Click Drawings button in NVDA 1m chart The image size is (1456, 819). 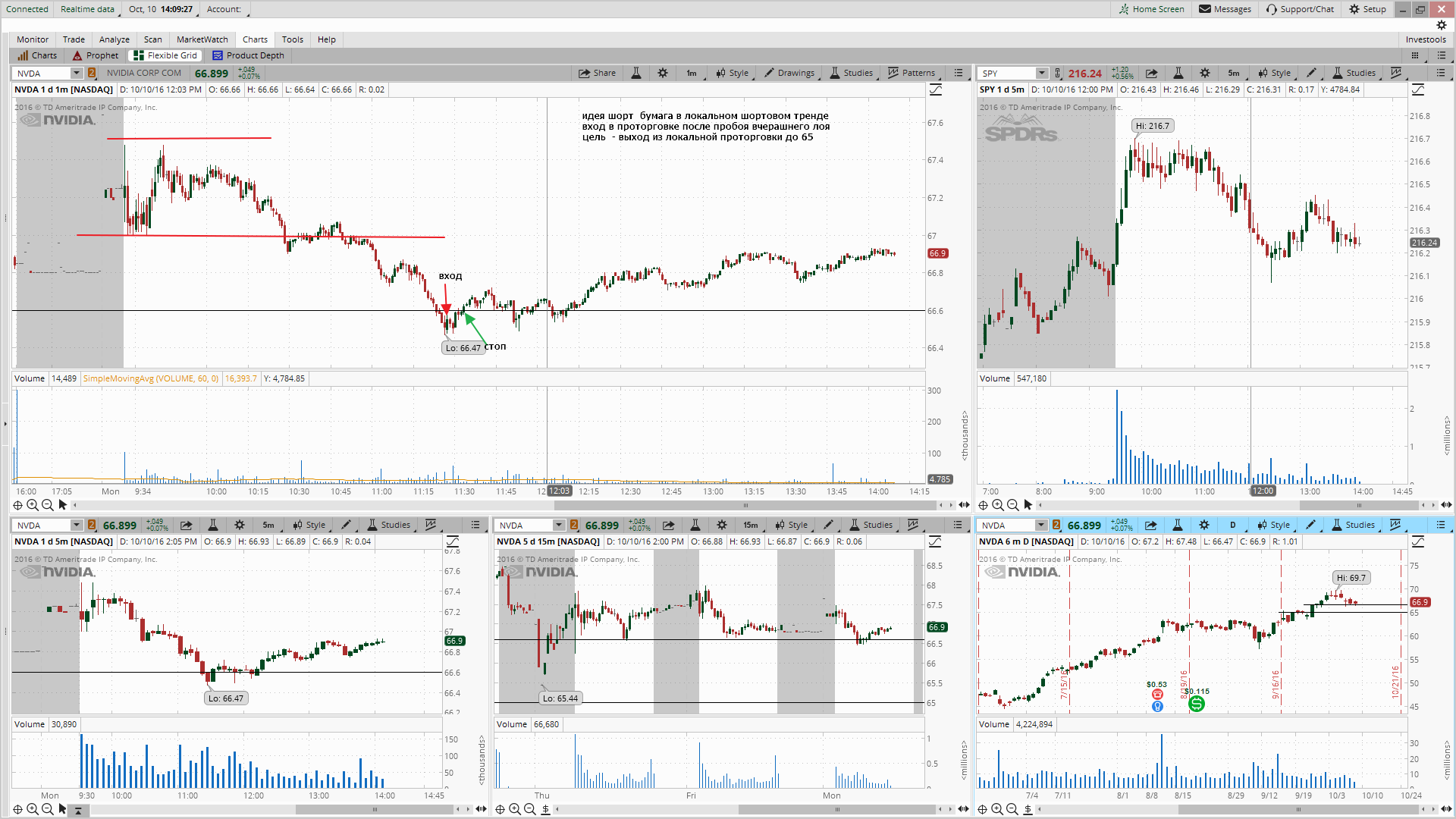point(789,73)
